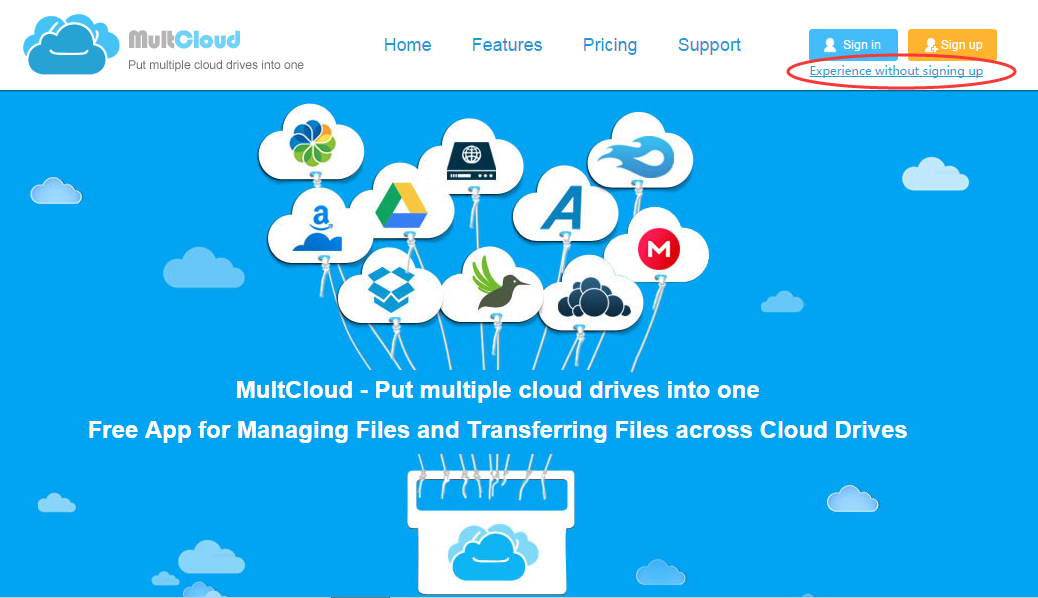Viewport: 1038px width, 598px height.
Task: Select the Google Drive cloud icon
Action: click(401, 205)
